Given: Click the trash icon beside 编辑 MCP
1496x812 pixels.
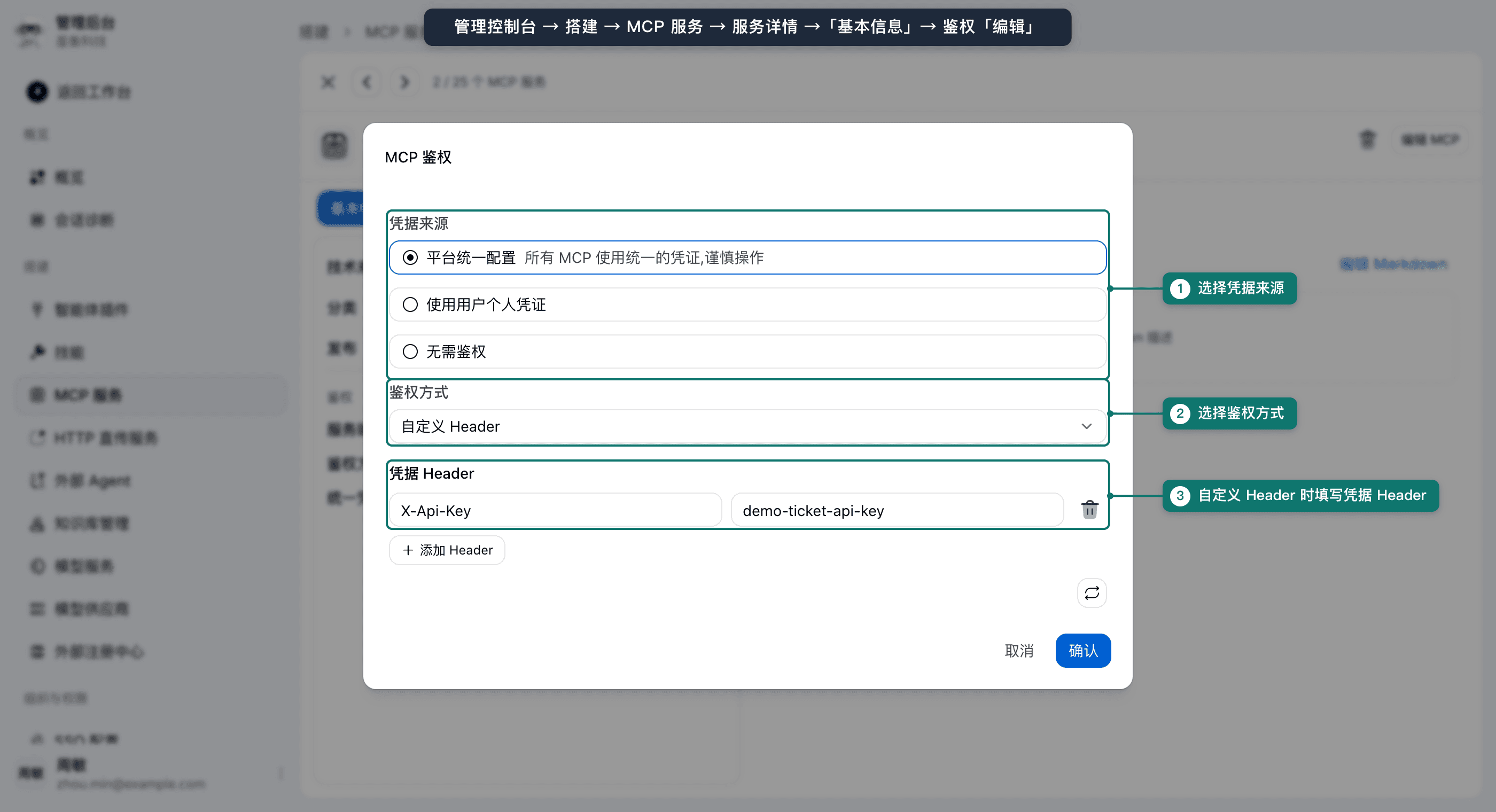Looking at the screenshot, I should coord(1368,139).
